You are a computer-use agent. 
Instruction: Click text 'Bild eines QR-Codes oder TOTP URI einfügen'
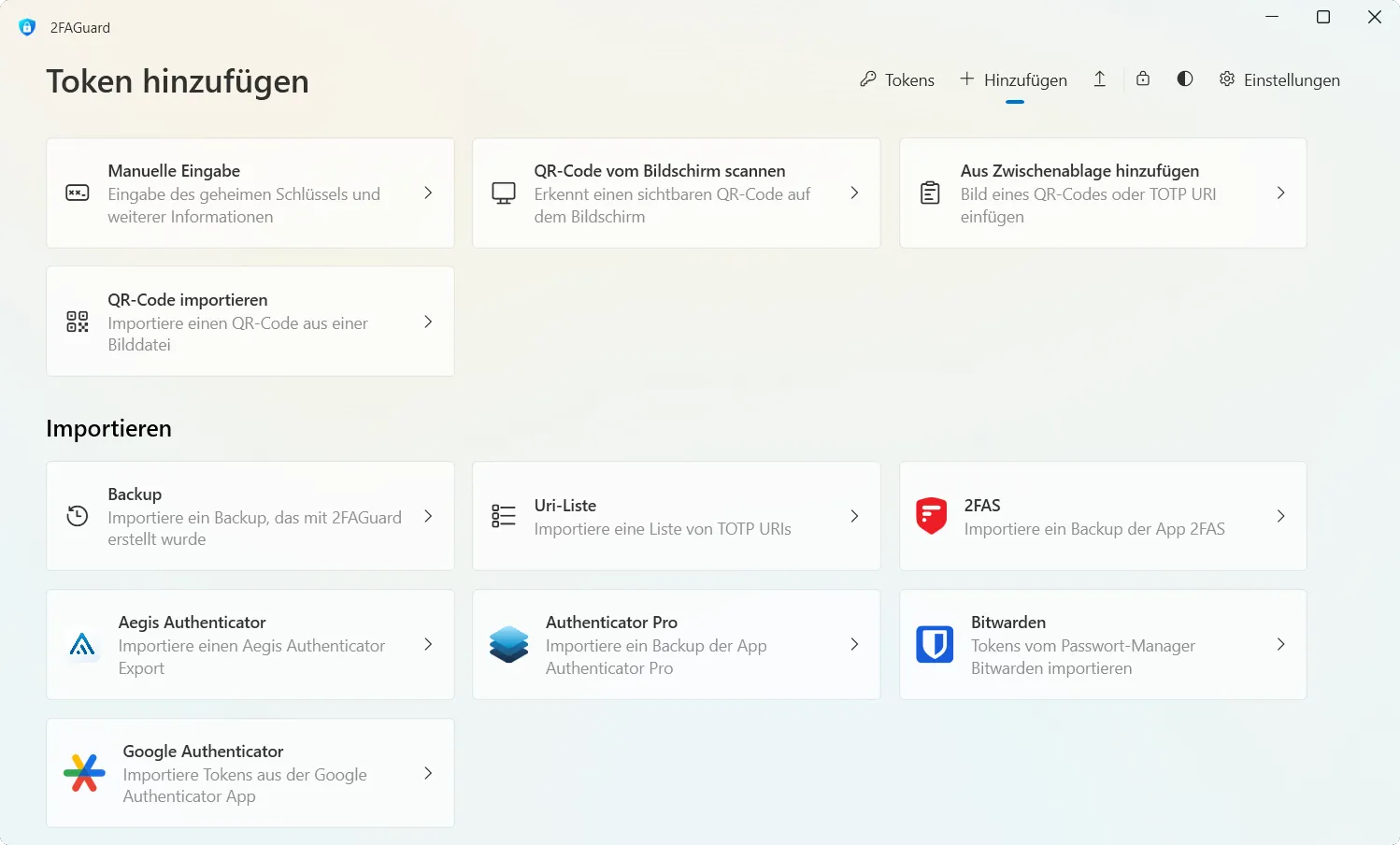coord(1088,206)
